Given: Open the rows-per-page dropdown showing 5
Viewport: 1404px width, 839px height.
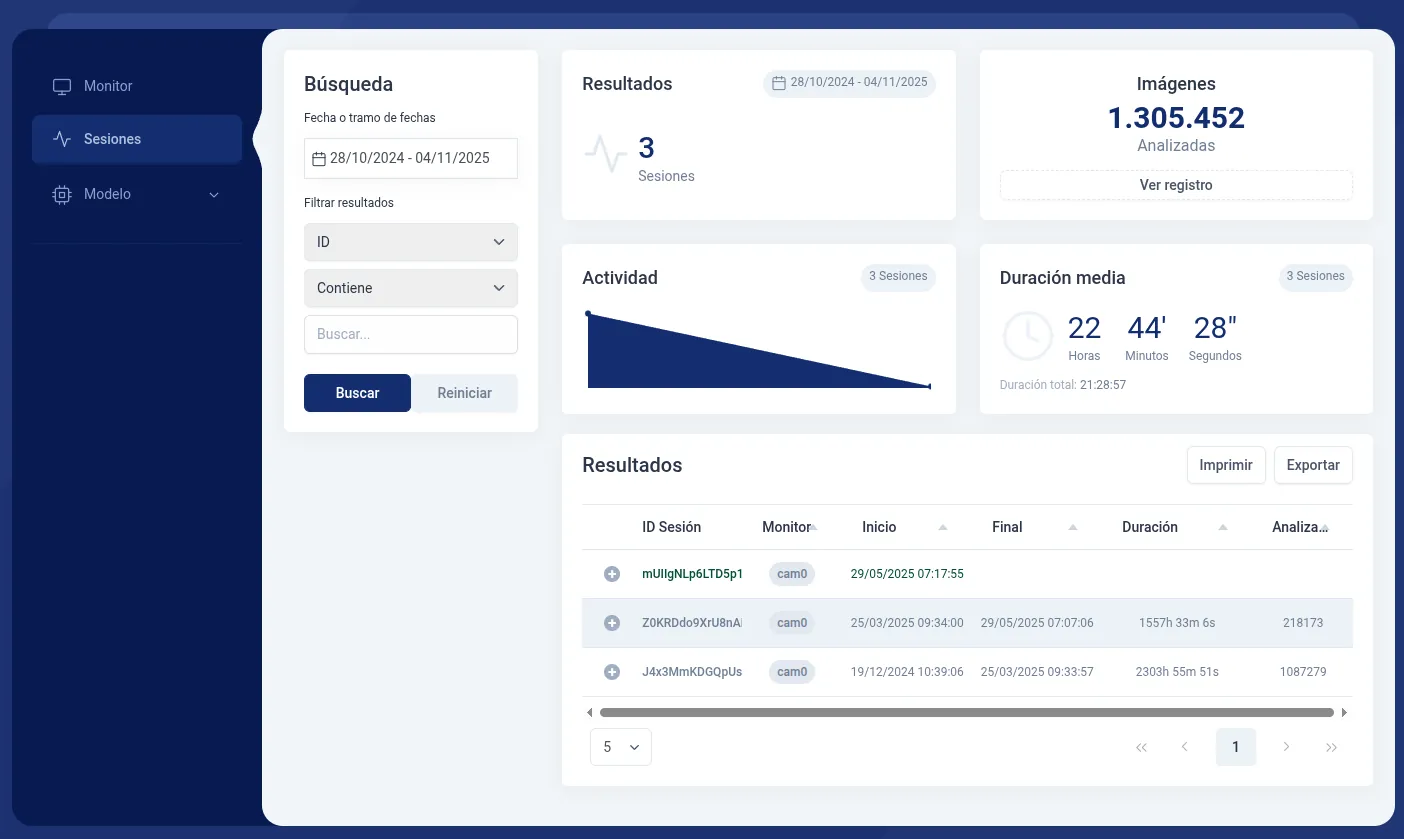Looking at the screenshot, I should click(x=620, y=747).
